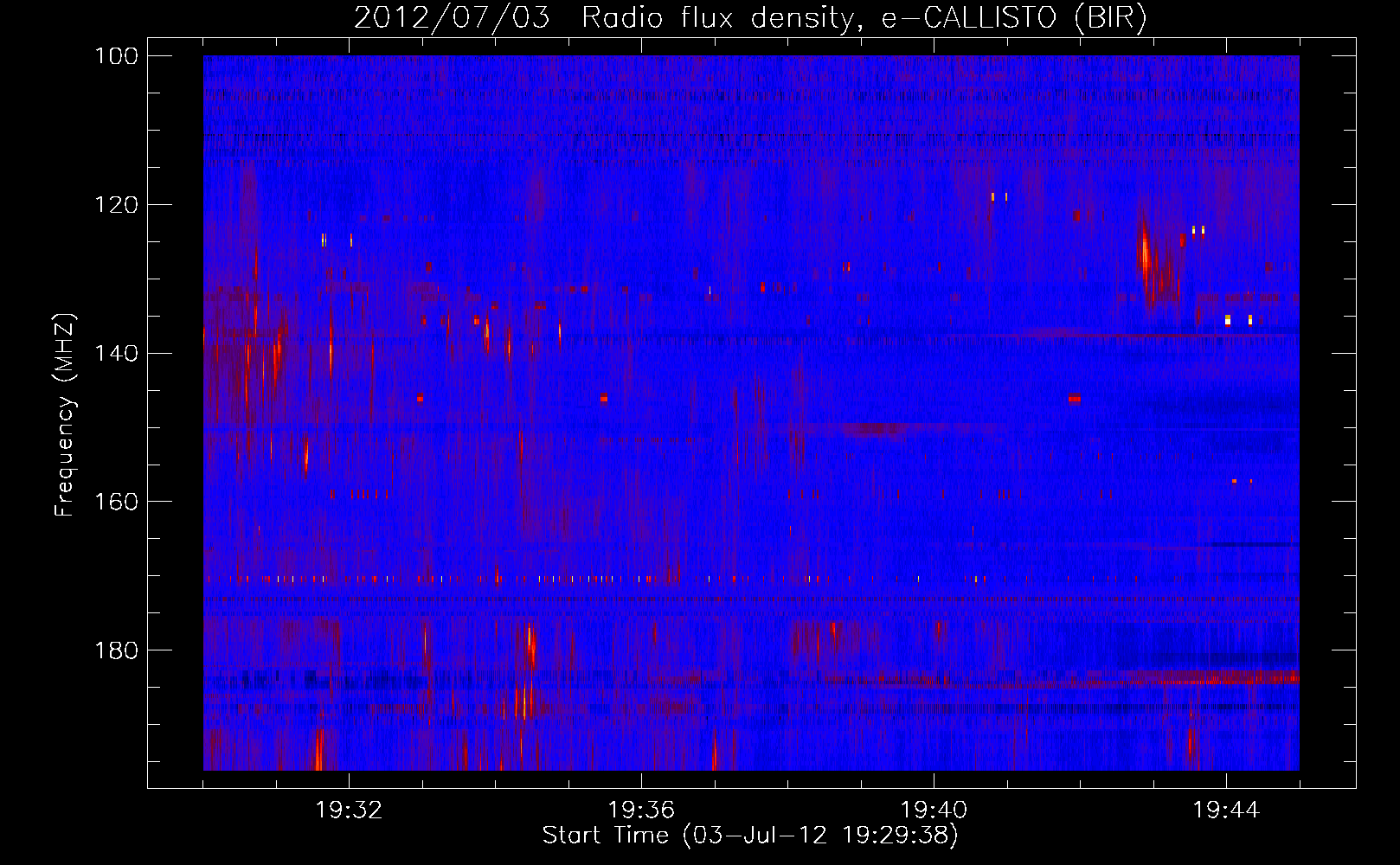Viewport: 1400px width, 865px height.
Task: Click the 140 frequency tick label
Action: (x=115, y=354)
